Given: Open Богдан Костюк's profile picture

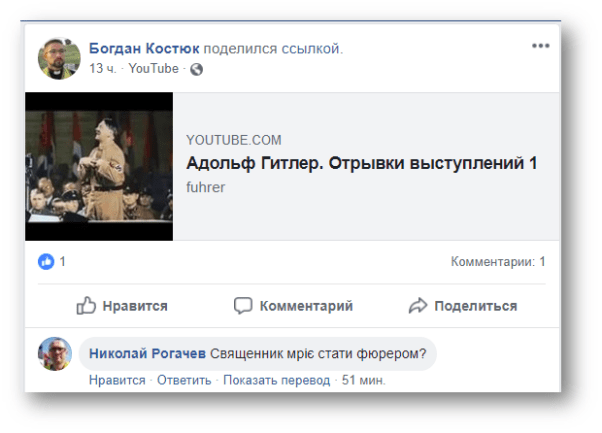Looking at the screenshot, I should (58, 57).
